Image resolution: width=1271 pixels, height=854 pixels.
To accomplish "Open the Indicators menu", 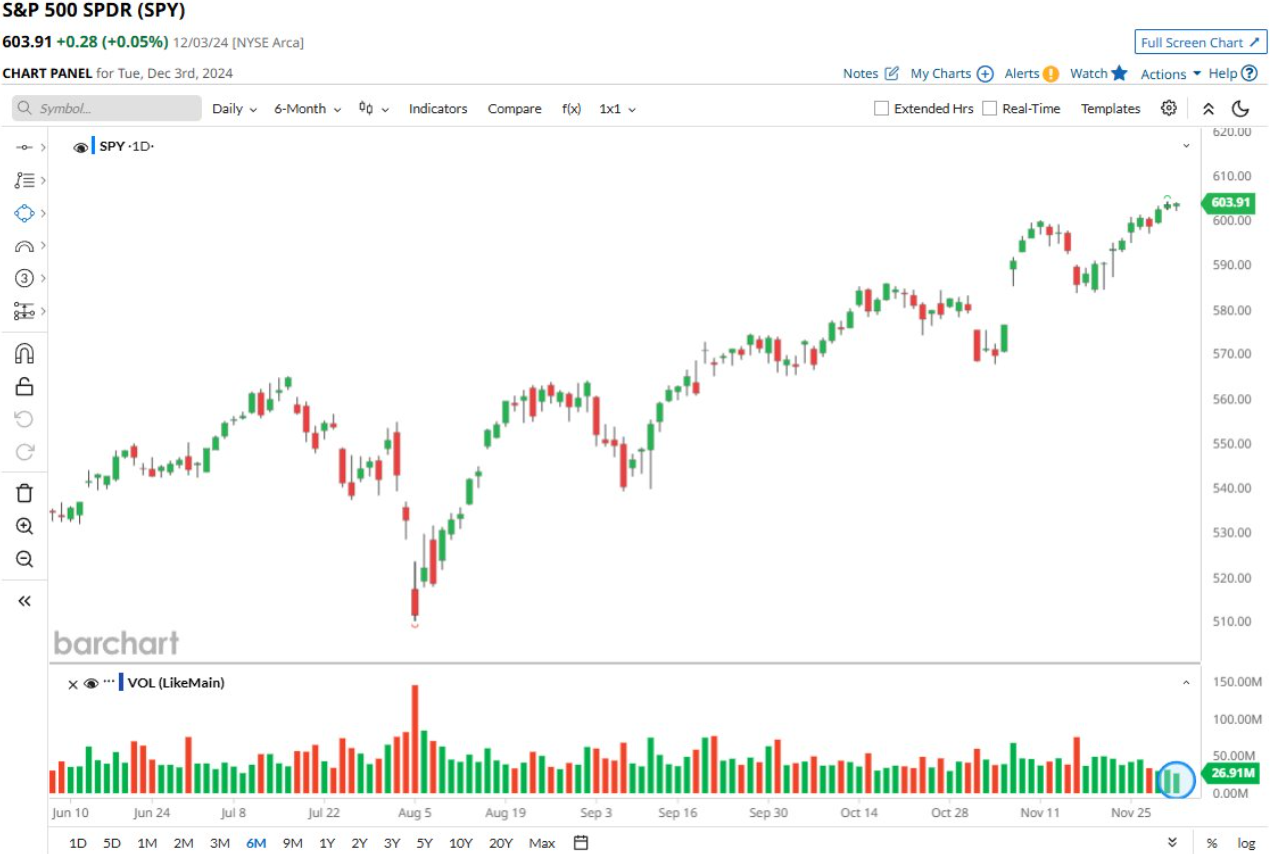I will tap(438, 108).
